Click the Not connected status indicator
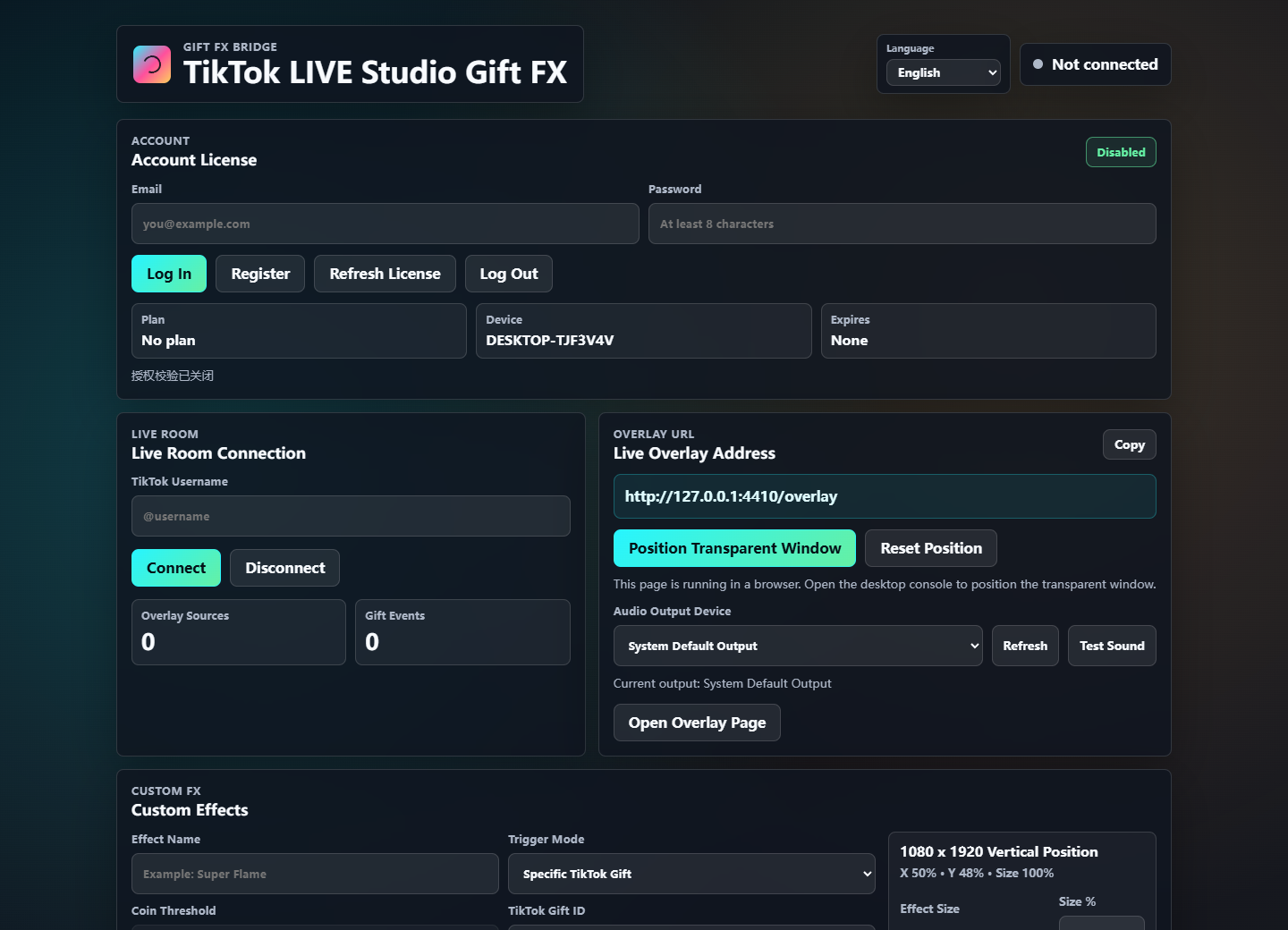The width and height of the screenshot is (1288, 930). tap(1095, 64)
